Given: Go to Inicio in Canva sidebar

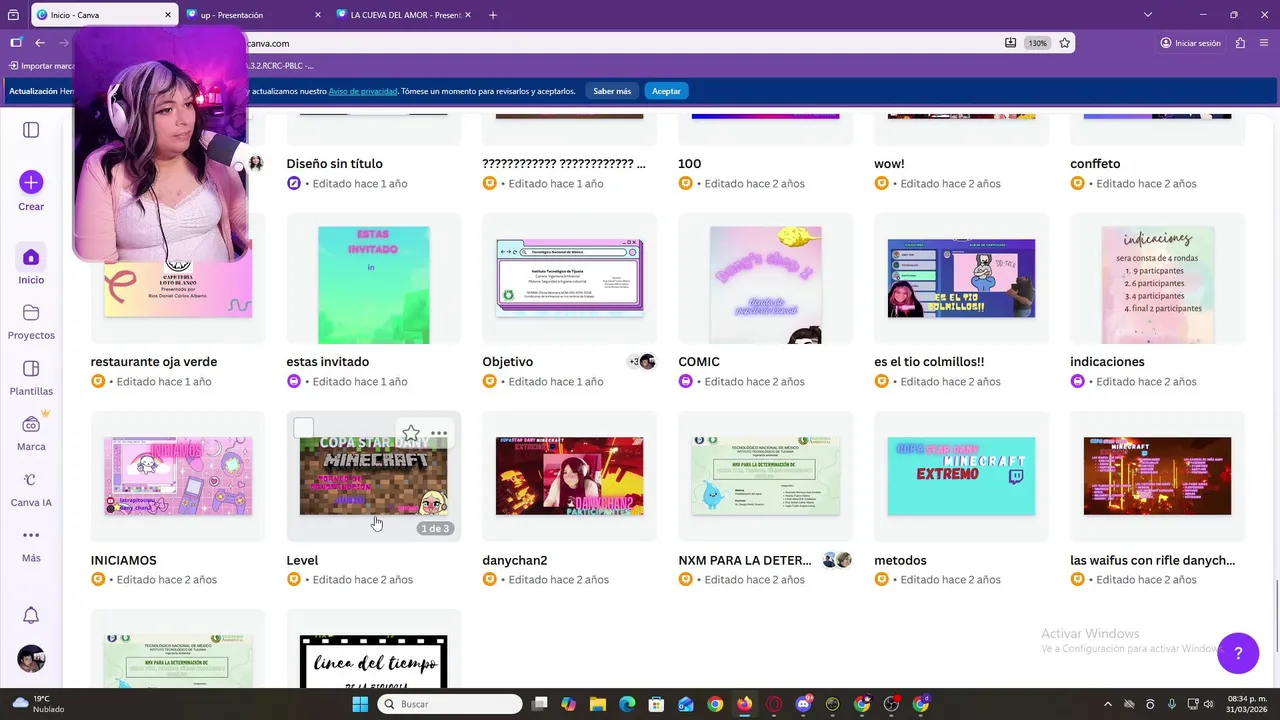Looking at the screenshot, I should (31, 264).
